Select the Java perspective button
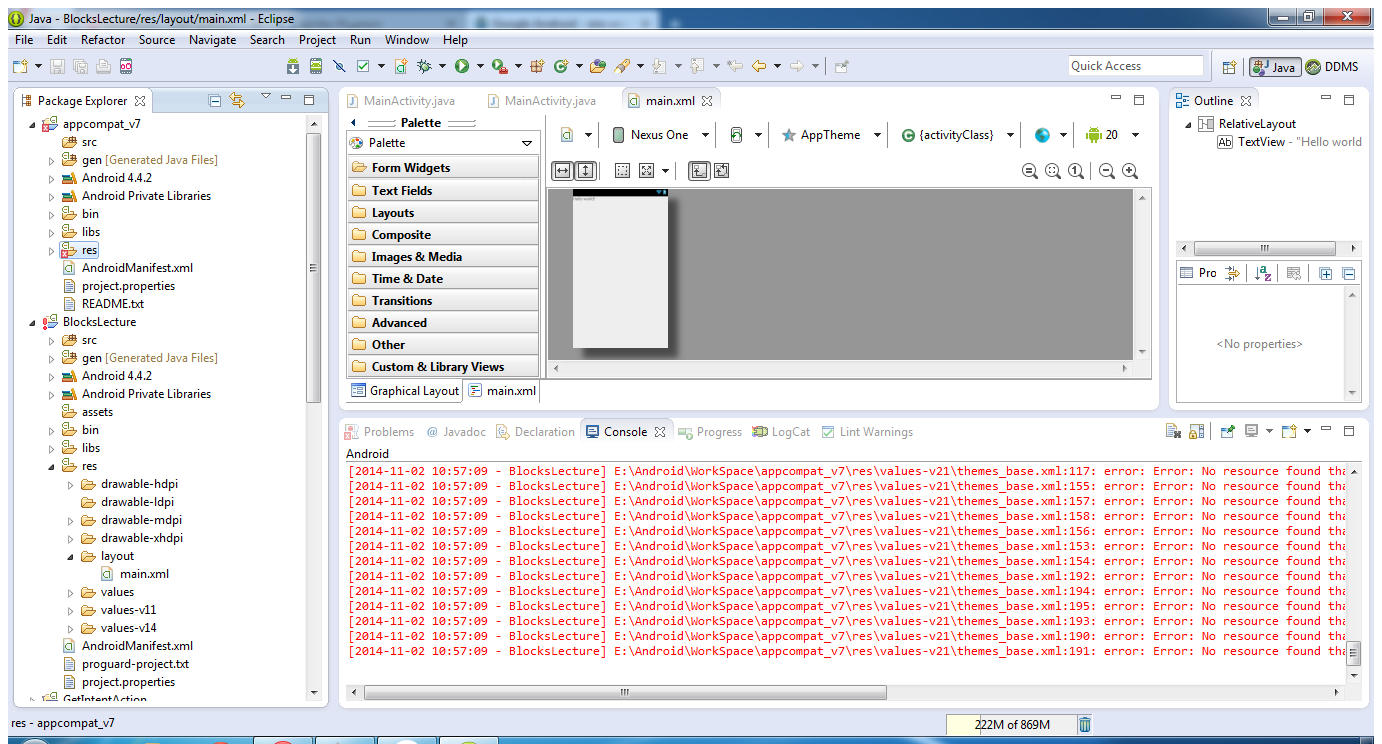The height and width of the screenshot is (744, 1382). [x=1275, y=67]
